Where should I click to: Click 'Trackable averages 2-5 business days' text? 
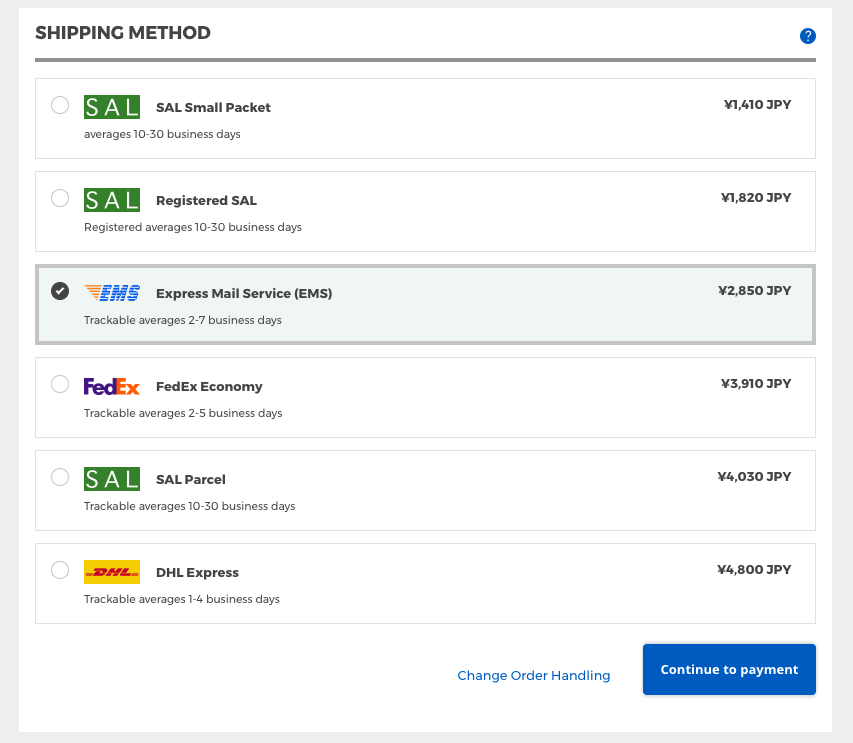pyautogui.click(x=183, y=413)
